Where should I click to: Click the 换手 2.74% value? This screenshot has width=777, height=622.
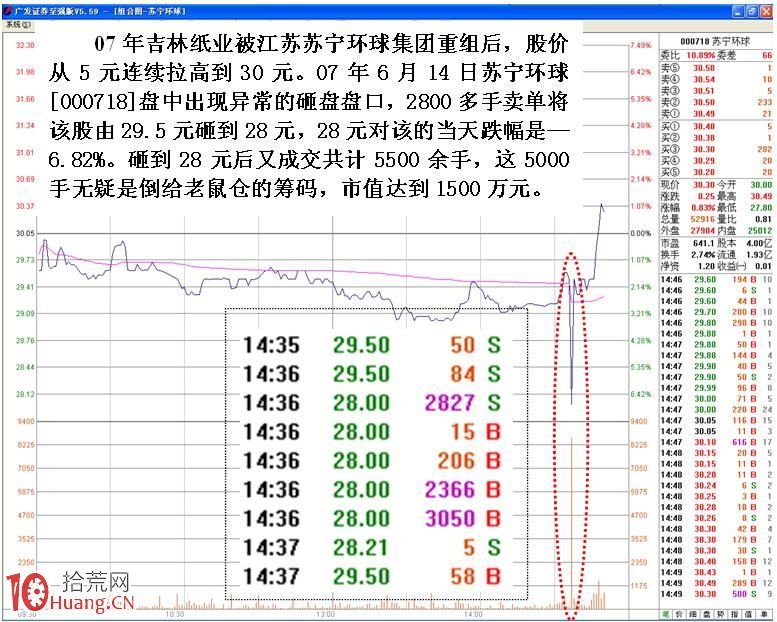(703, 255)
